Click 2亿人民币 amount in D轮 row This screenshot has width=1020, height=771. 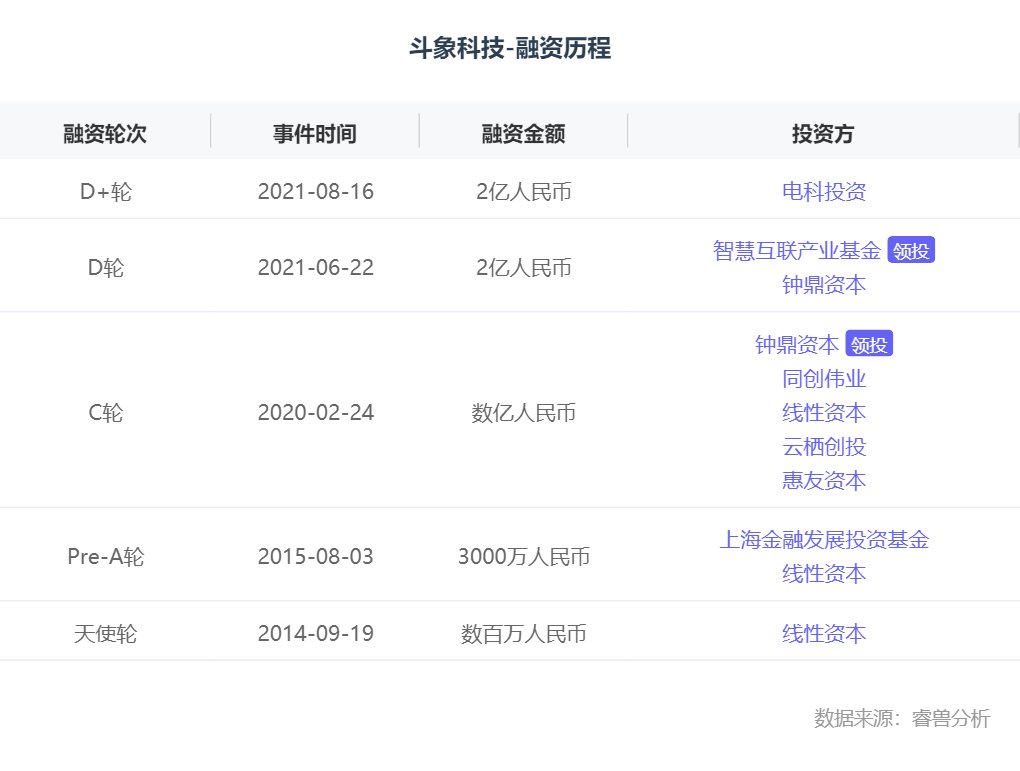coord(524,267)
